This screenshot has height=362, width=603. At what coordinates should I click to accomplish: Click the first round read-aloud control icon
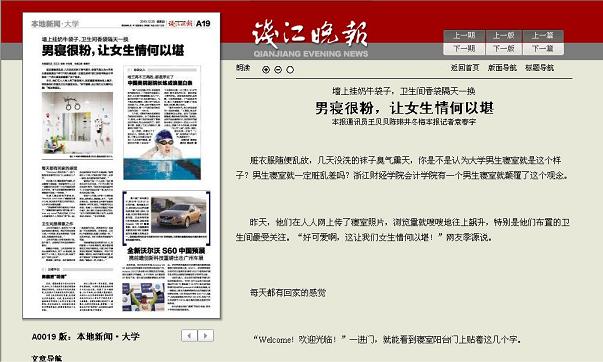[x=266, y=70]
